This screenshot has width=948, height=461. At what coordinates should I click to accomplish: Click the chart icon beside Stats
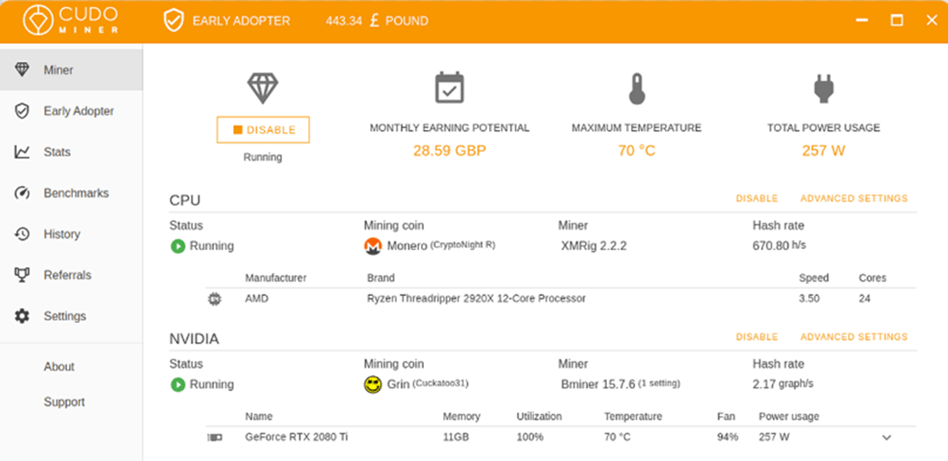coord(22,152)
